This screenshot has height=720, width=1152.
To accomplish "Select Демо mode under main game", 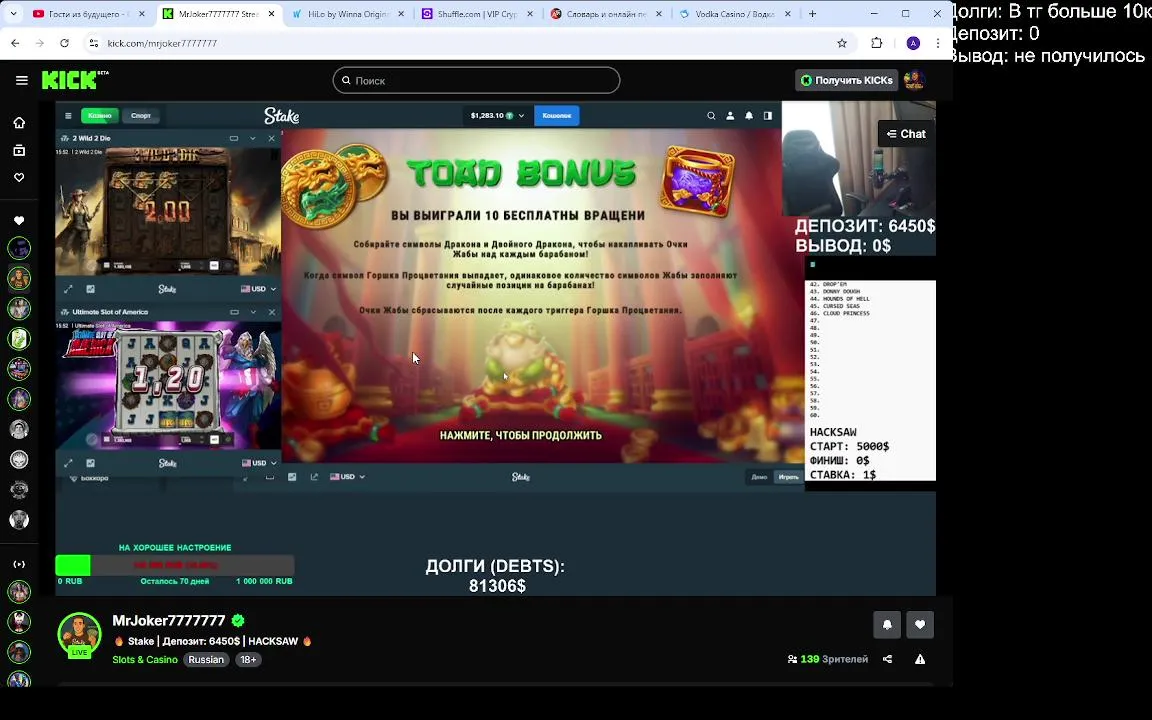I will 759,477.
